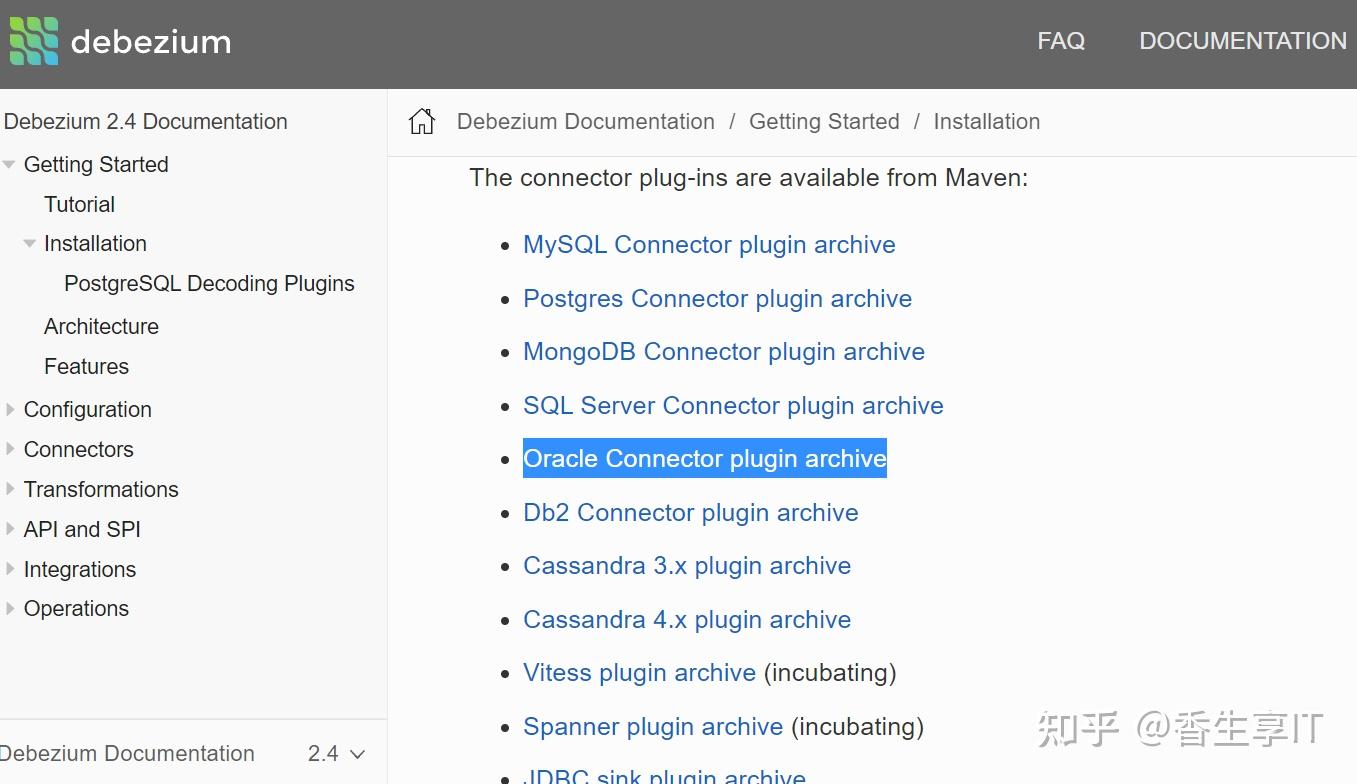Expand the Connectors section arrow
Screen dimensions: 1357x784
point(10,449)
